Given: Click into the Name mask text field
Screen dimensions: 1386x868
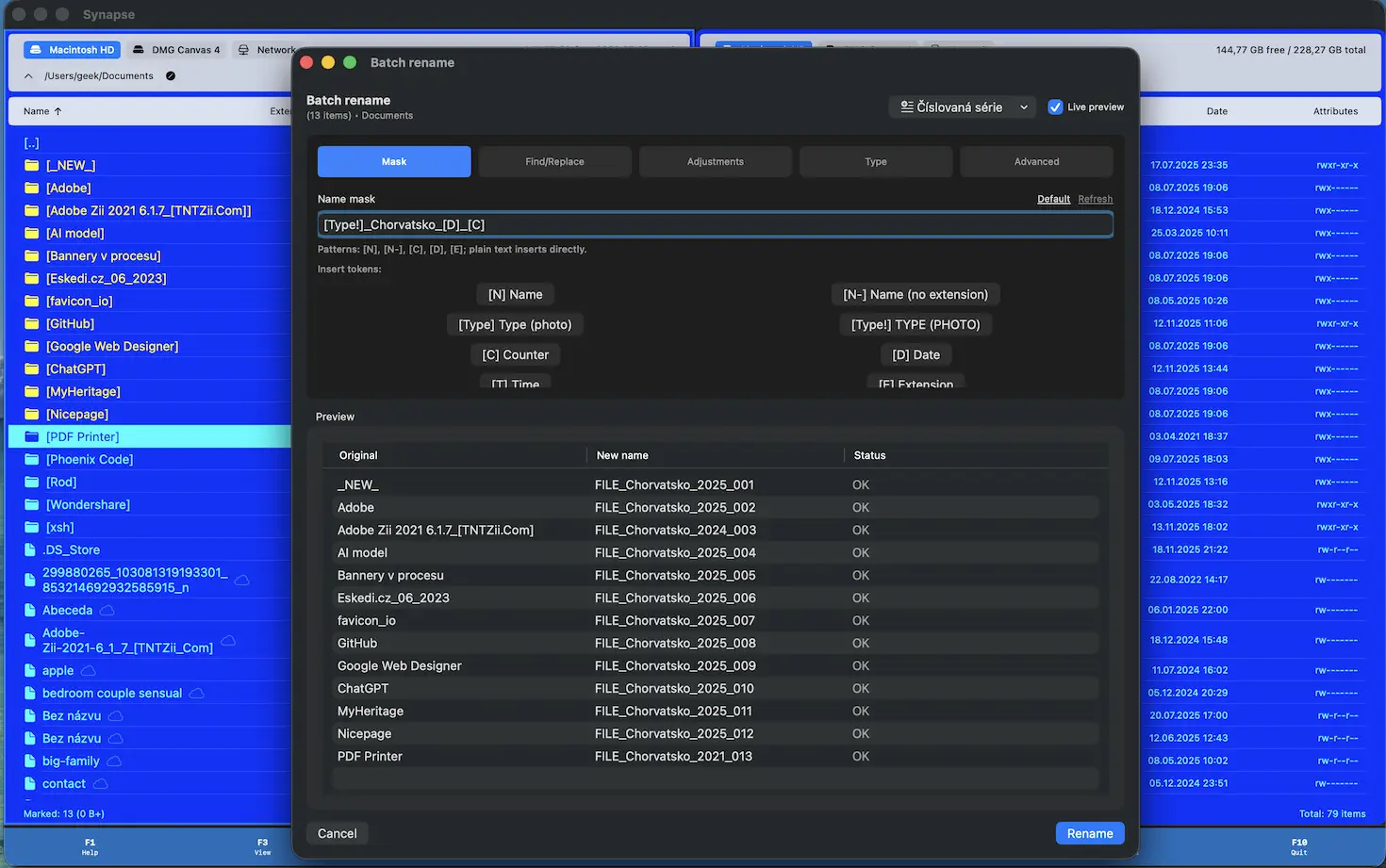Looking at the screenshot, I should tap(715, 225).
